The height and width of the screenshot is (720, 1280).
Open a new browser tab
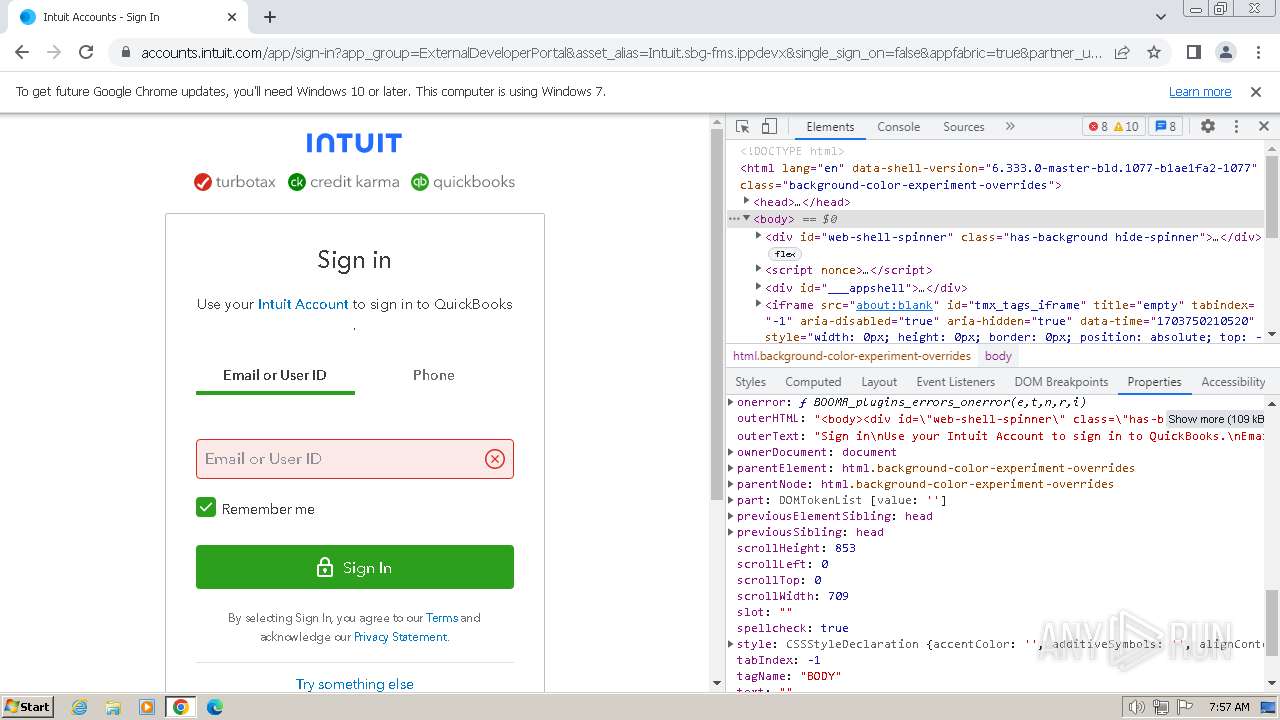click(x=270, y=17)
